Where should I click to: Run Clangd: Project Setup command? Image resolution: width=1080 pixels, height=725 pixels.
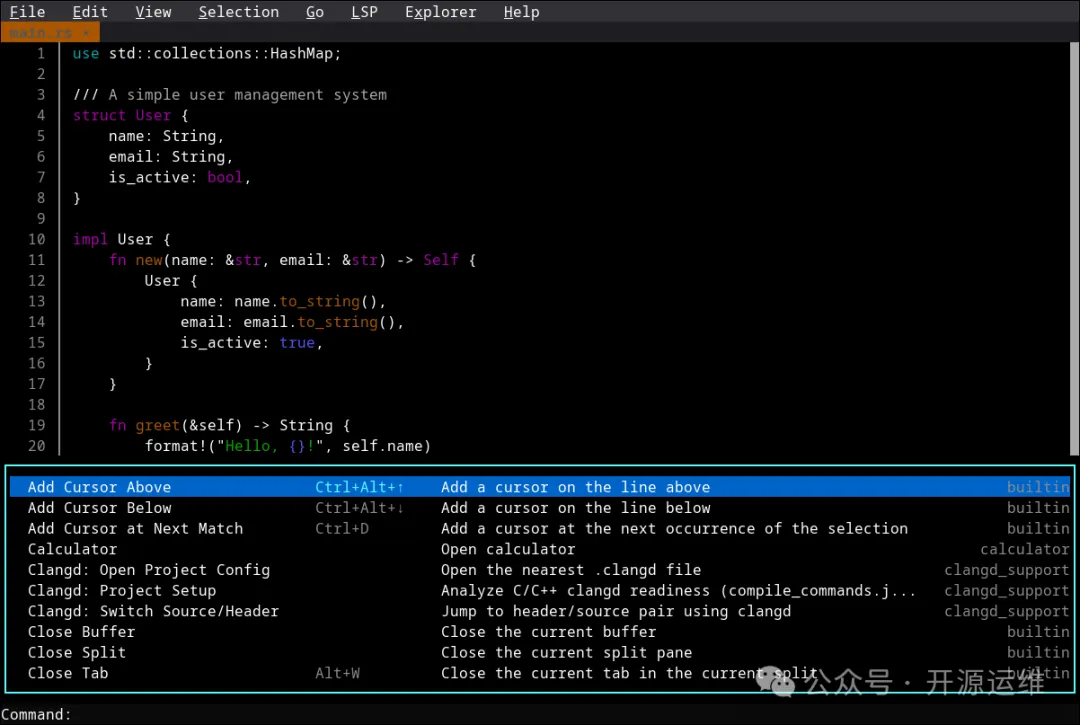(121, 590)
